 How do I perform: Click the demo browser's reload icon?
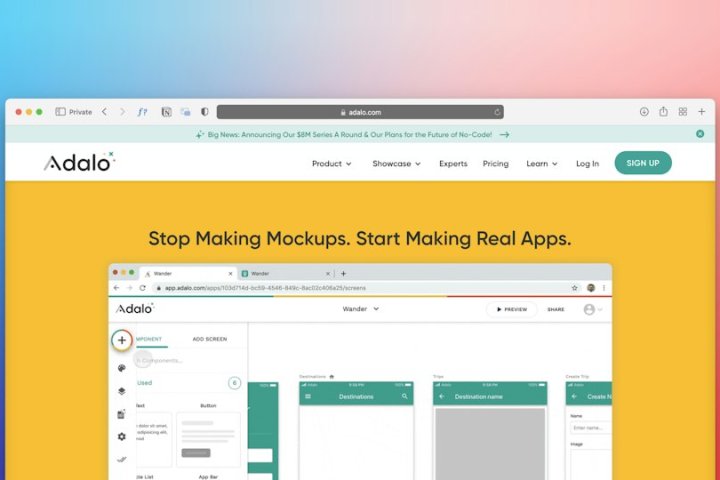[142, 288]
